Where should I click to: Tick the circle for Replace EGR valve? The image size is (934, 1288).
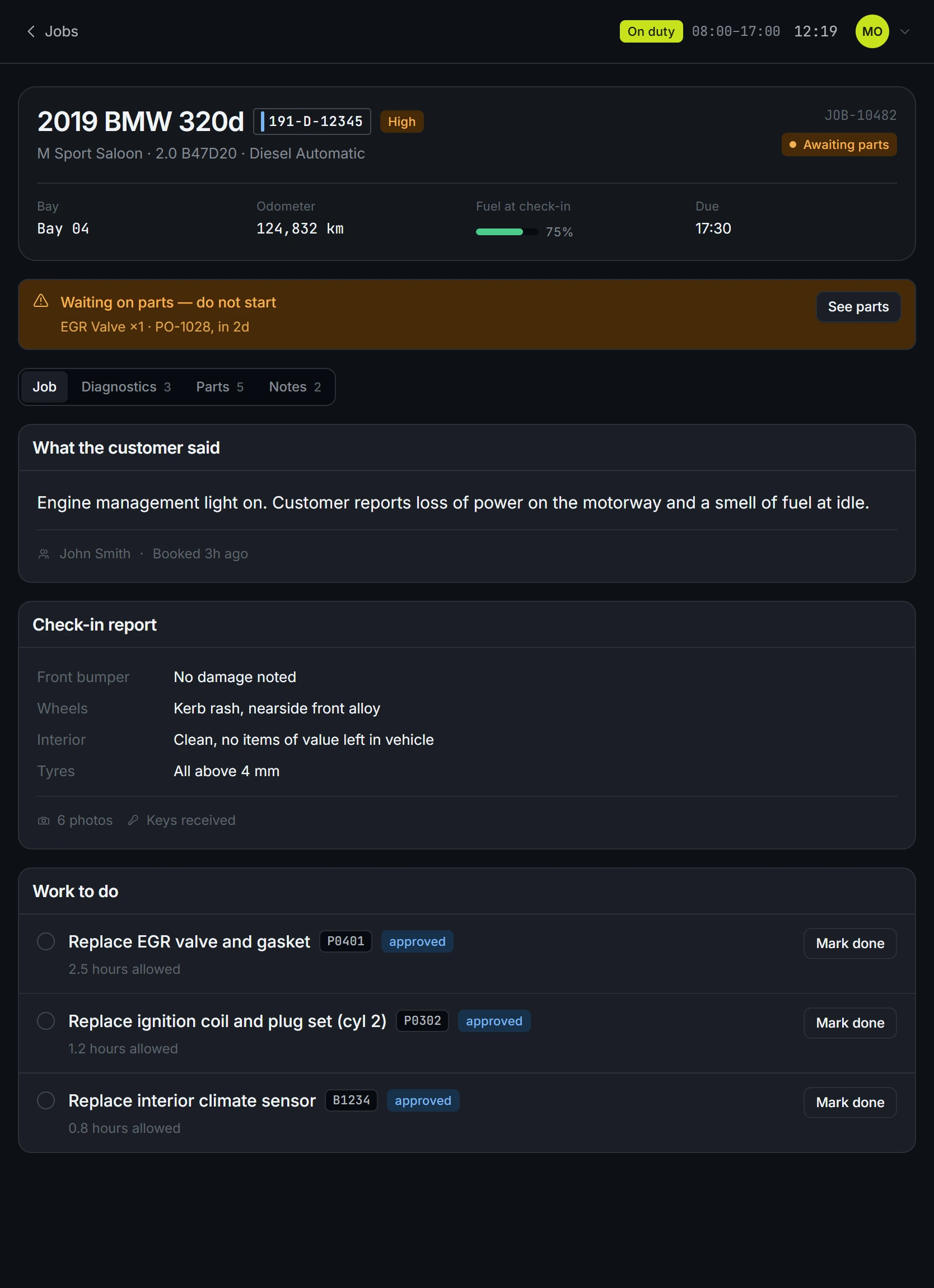pos(46,941)
